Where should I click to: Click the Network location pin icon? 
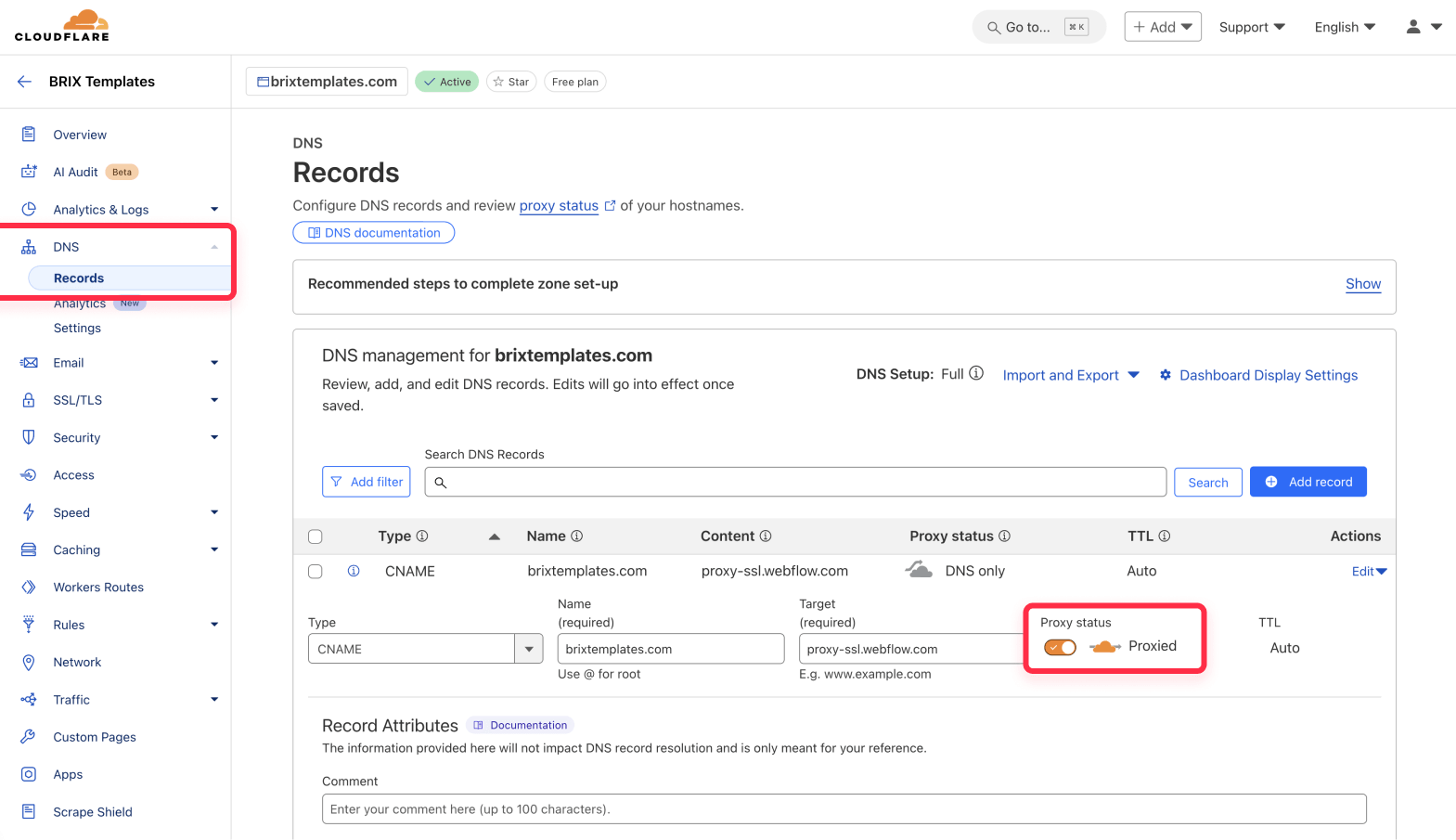click(29, 662)
